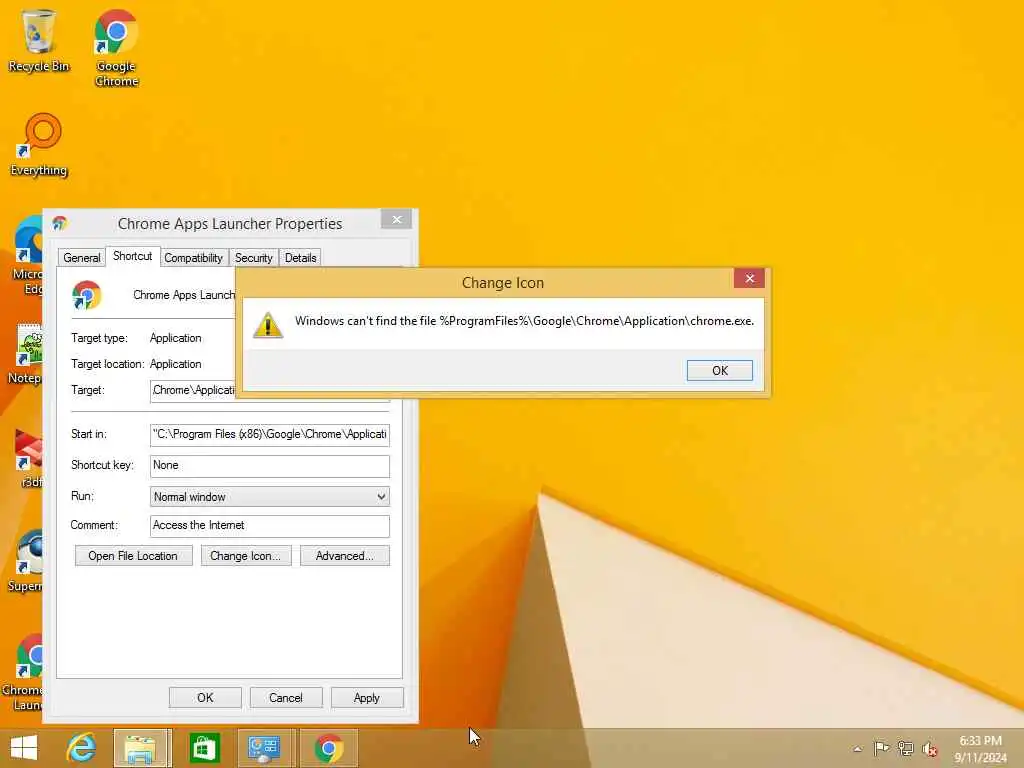Click the Change Icon... button
Viewport: 1024px width, 768px height.
tap(246, 556)
